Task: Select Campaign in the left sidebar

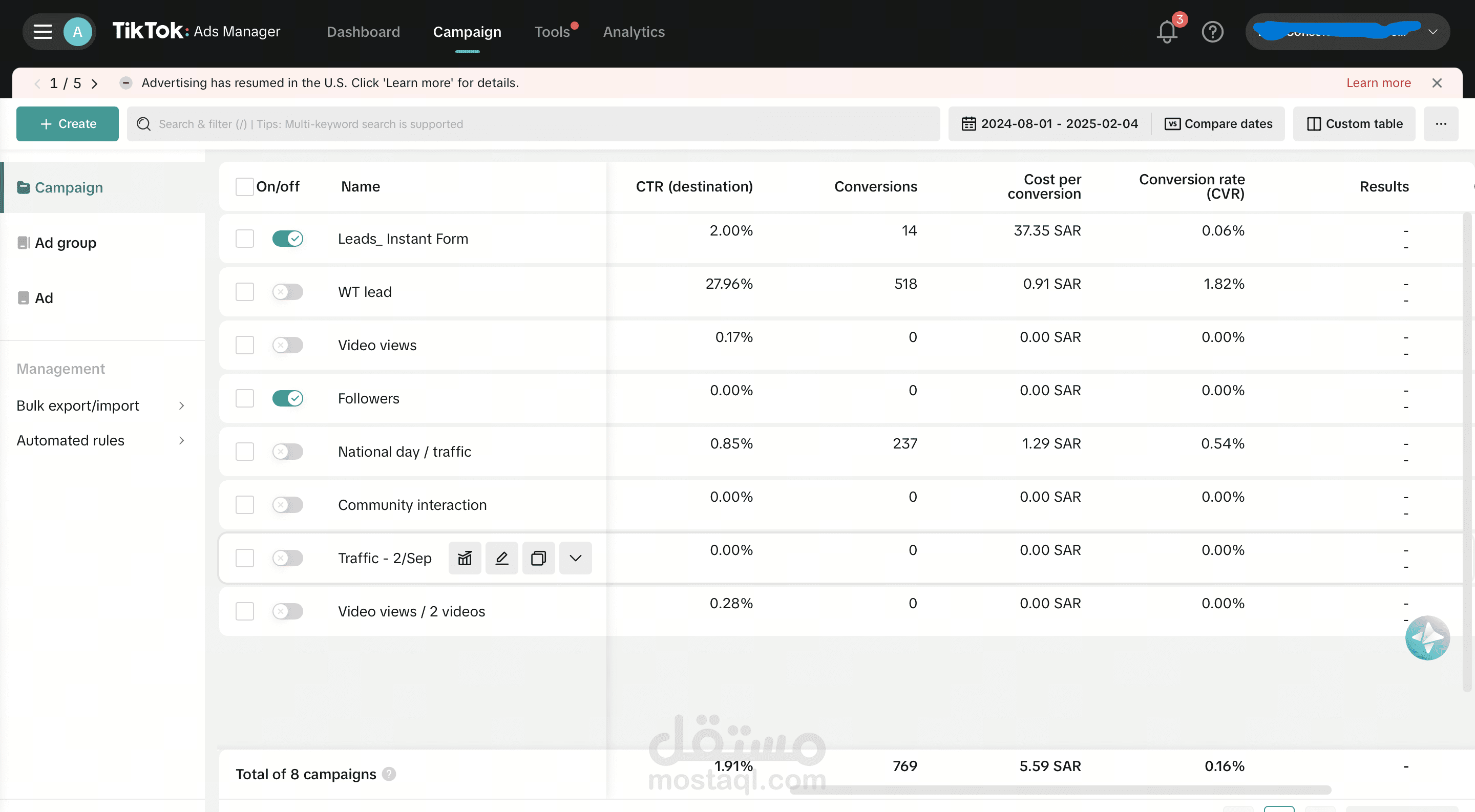Action: coord(102,187)
